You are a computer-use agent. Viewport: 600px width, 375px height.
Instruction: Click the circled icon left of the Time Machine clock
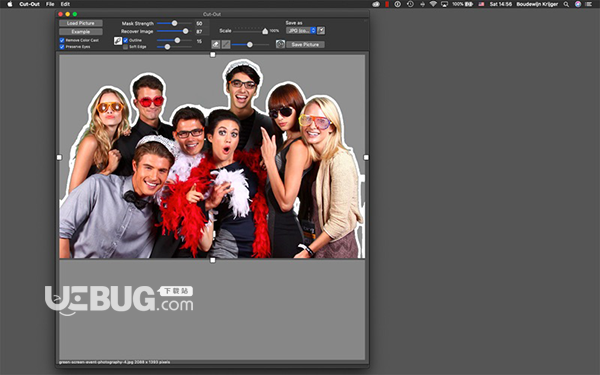398,4
